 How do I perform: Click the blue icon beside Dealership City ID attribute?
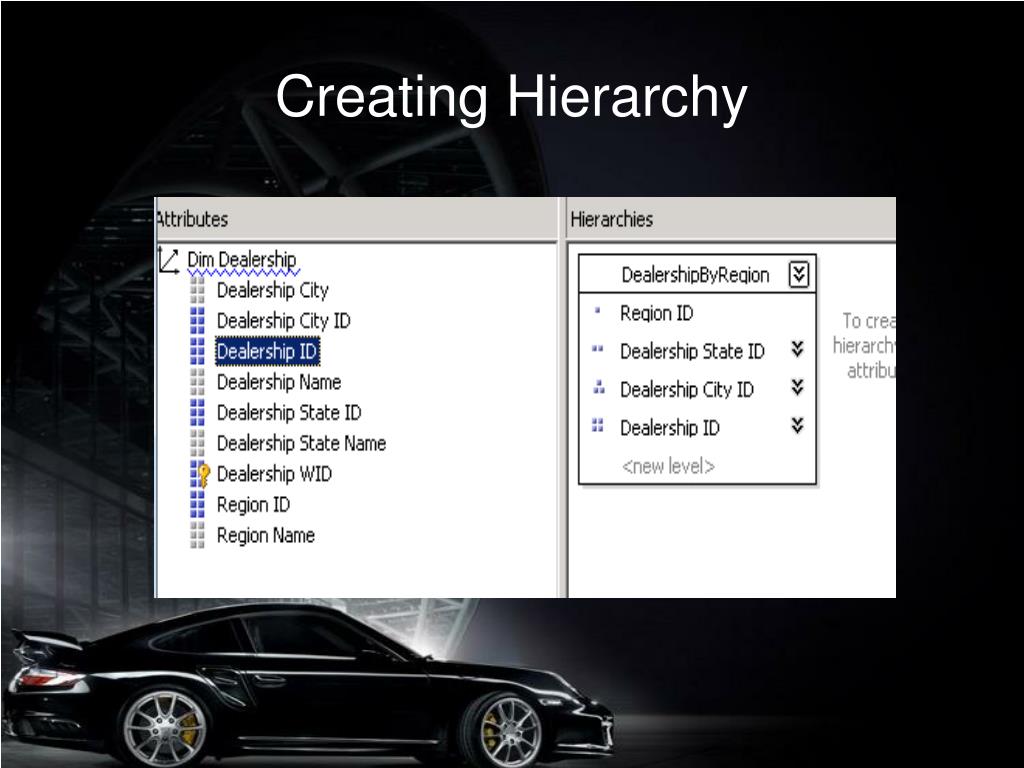click(x=197, y=321)
